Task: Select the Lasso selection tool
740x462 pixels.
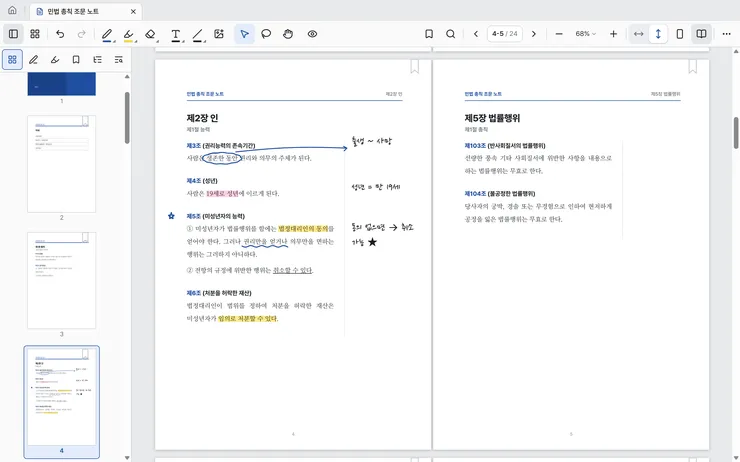Action: (x=266, y=34)
